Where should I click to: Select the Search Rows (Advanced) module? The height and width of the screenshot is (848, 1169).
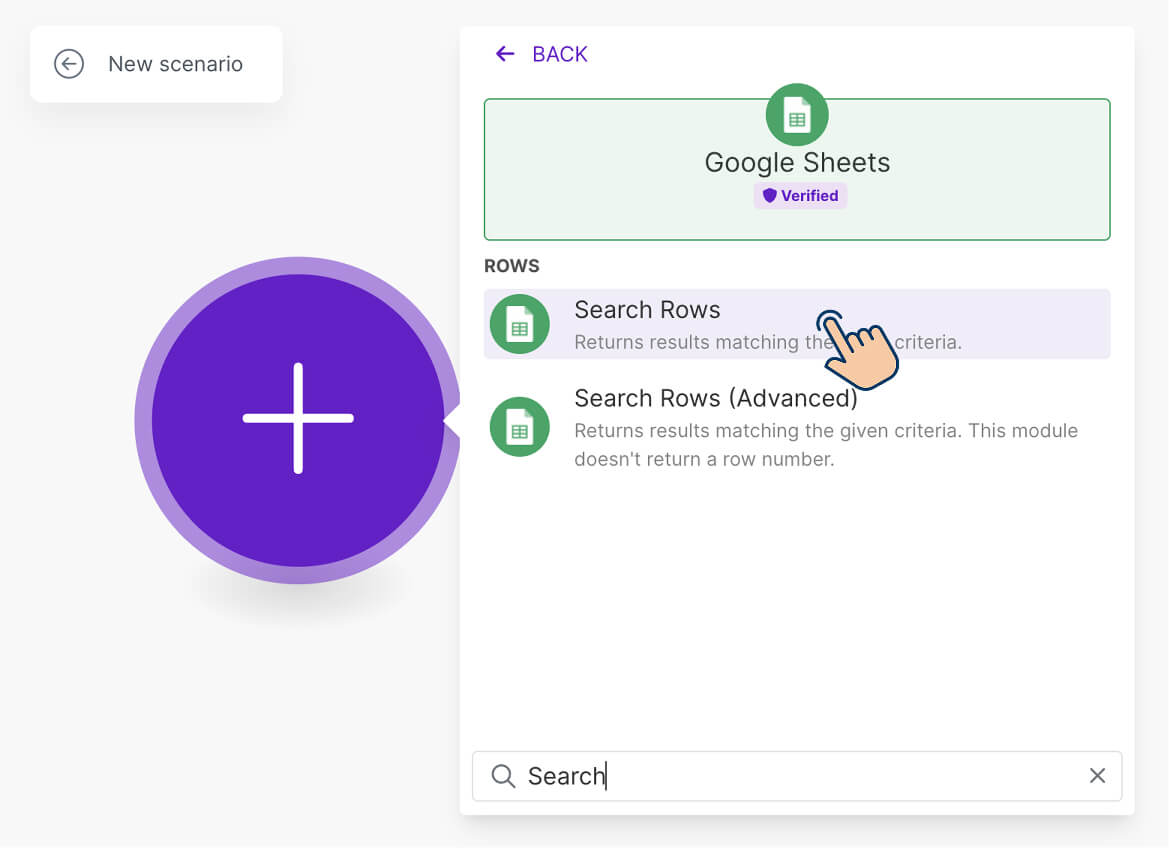point(797,427)
